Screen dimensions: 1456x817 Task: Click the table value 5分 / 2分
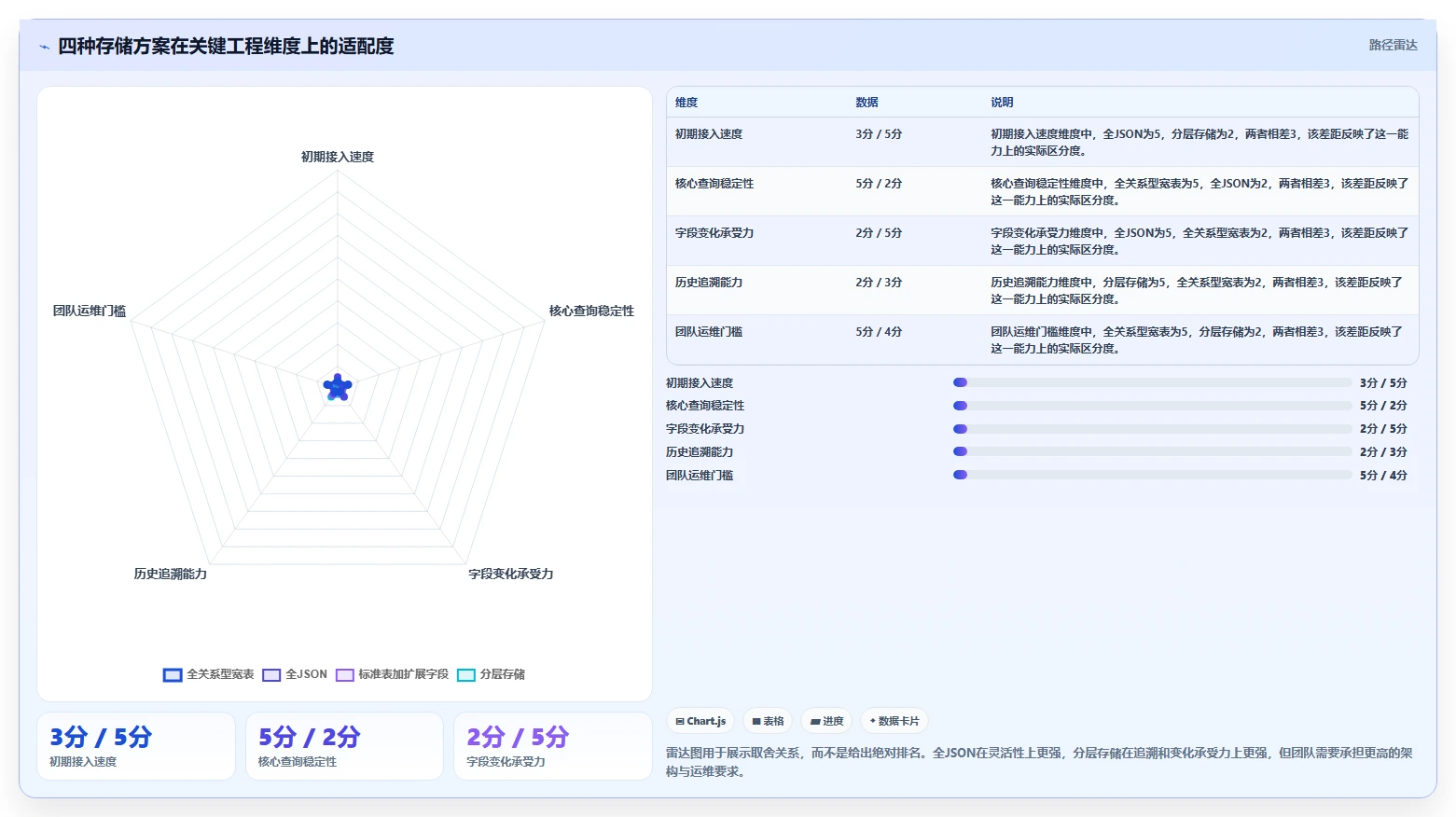click(879, 184)
